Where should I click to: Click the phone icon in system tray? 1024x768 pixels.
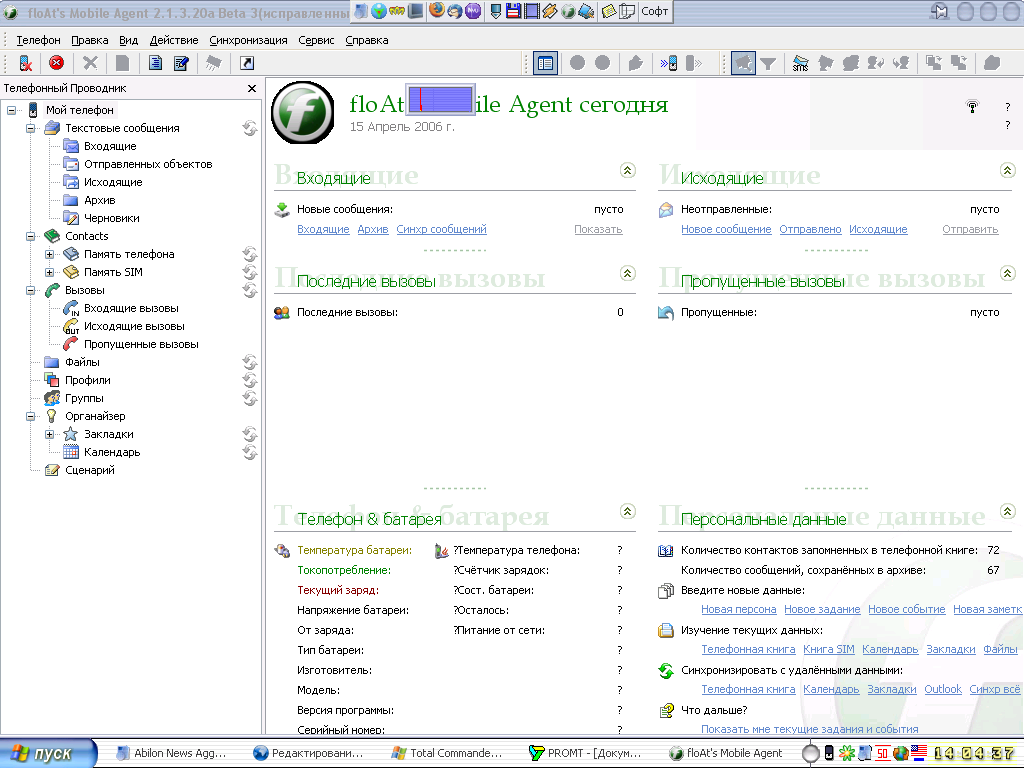point(829,753)
